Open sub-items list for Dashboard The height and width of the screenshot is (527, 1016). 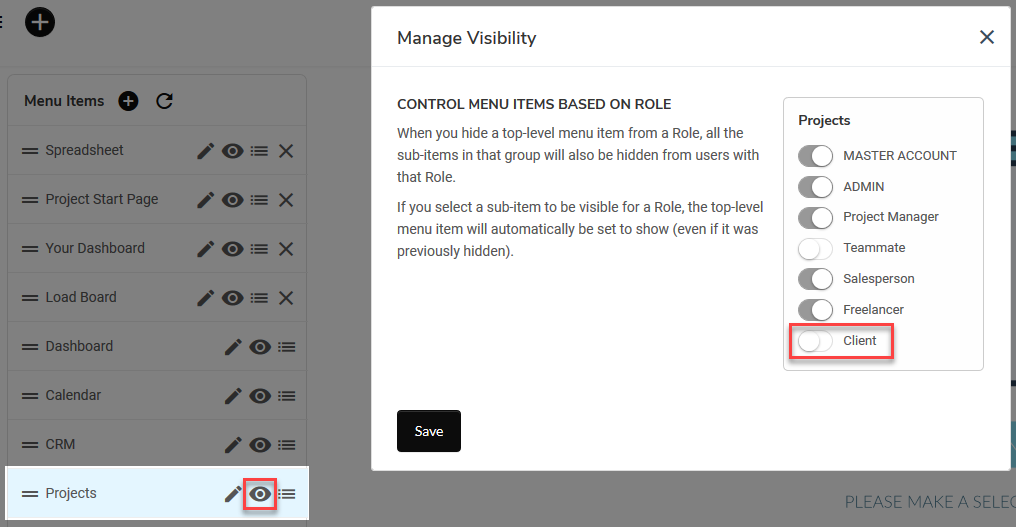[286, 347]
